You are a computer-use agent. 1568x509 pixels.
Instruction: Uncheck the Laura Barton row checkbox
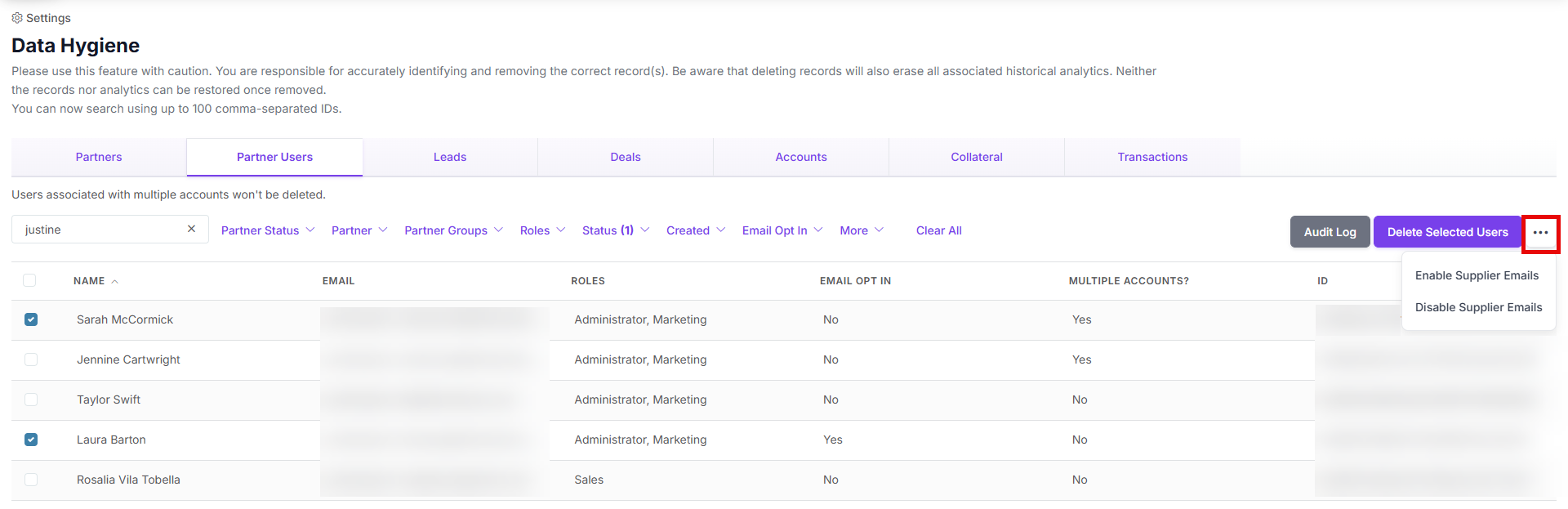point(31,440)
